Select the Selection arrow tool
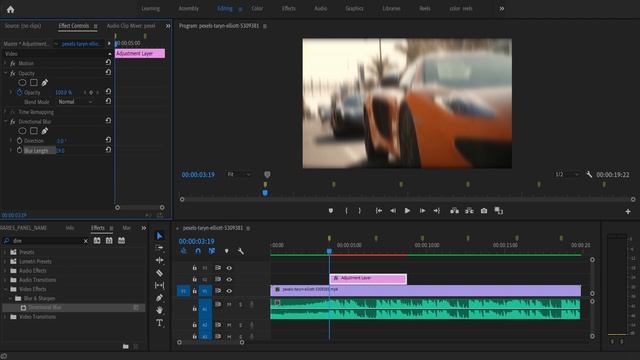Screen dimensions: 640x360 pyautogui.click(x=160, y=236)
